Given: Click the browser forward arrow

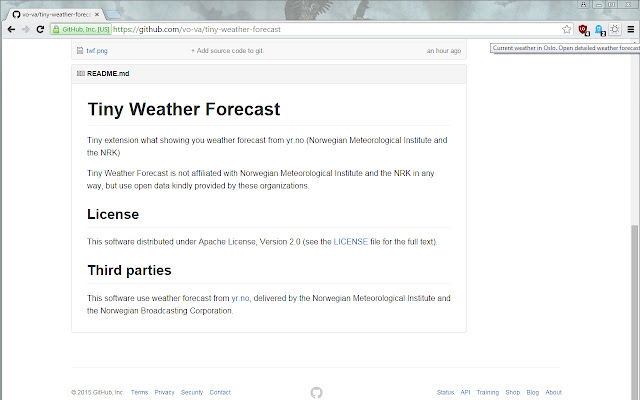Looking at the screenshot, I should coord(26,29).
